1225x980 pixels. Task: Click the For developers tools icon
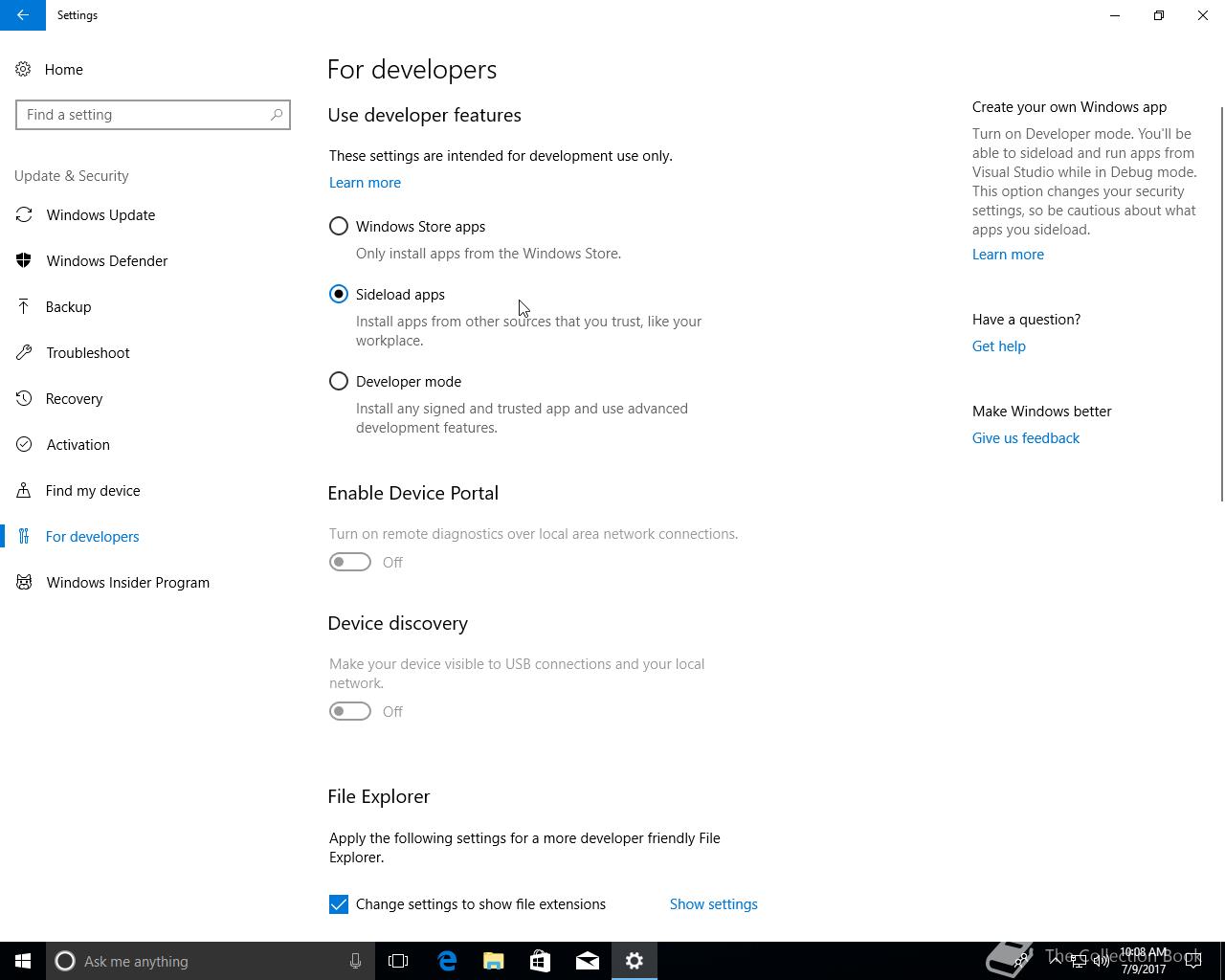tap(24, 536)
